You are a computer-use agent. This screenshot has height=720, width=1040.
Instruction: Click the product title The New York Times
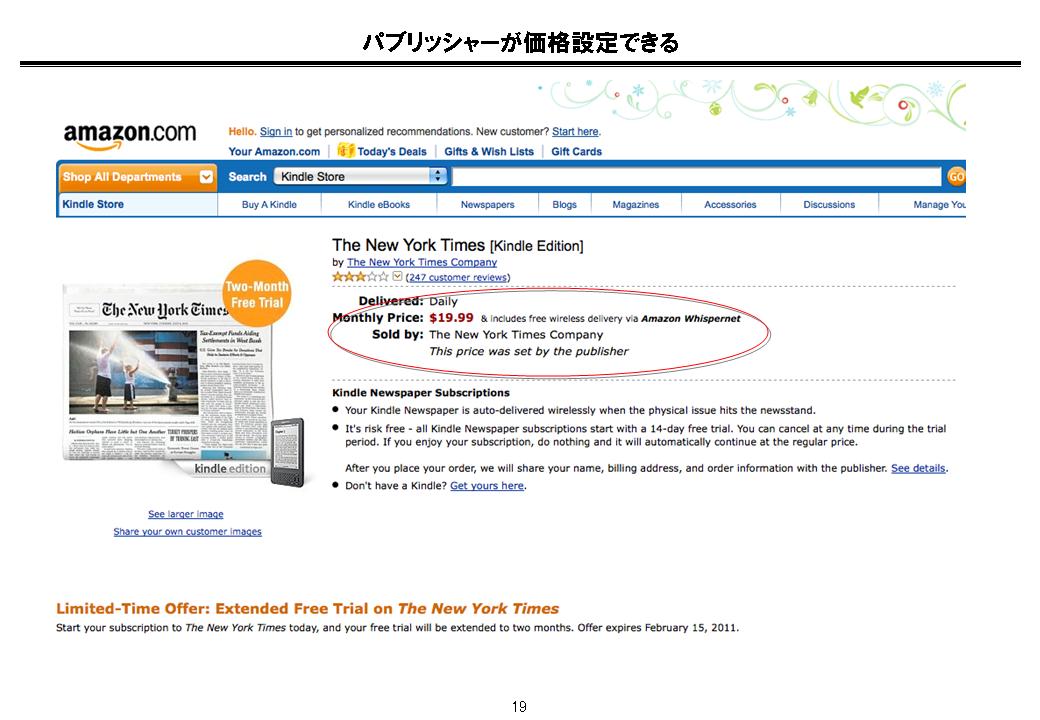(409, 245)
